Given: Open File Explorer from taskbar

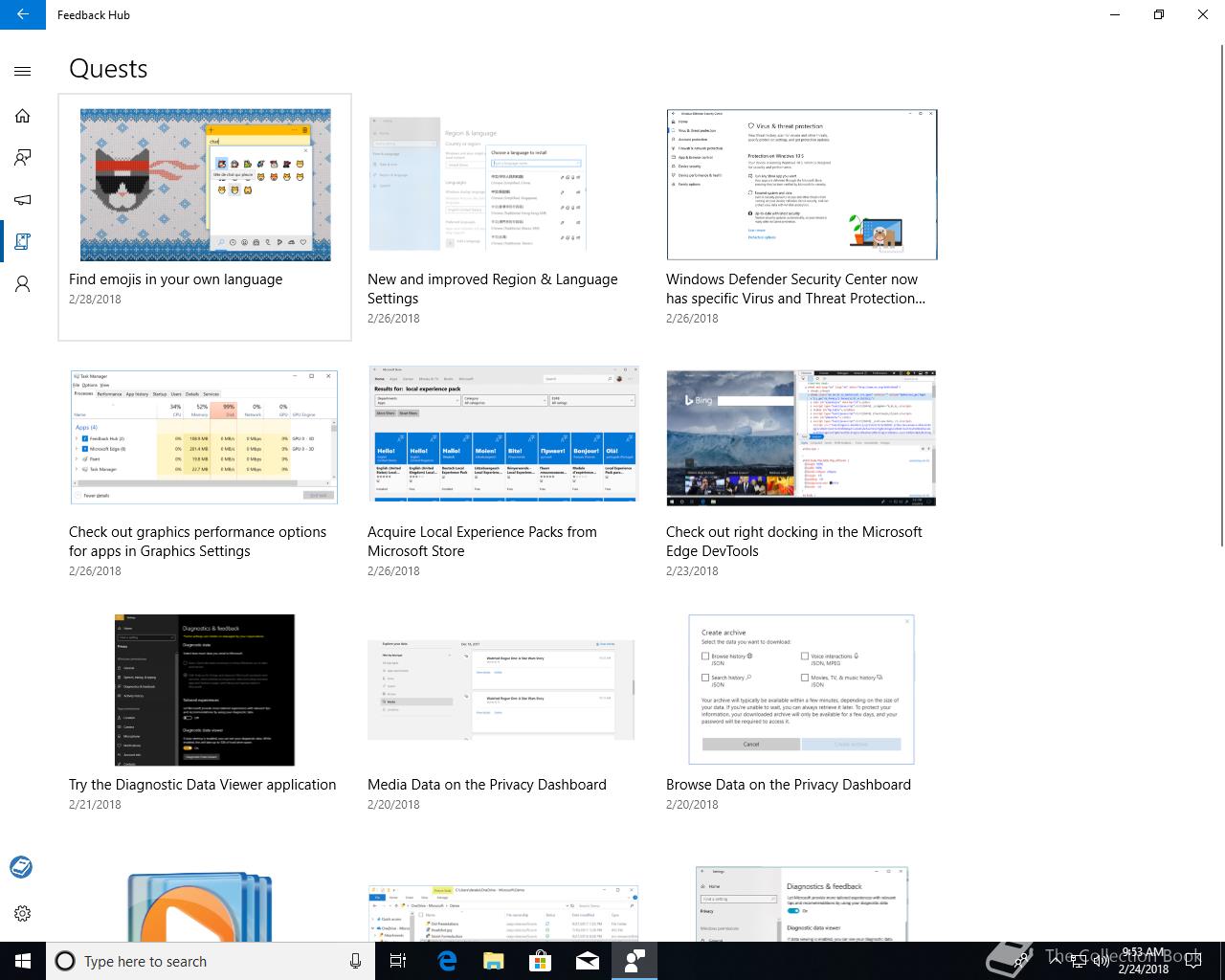Looking at the screenshot, I should [x=493, y=961].
